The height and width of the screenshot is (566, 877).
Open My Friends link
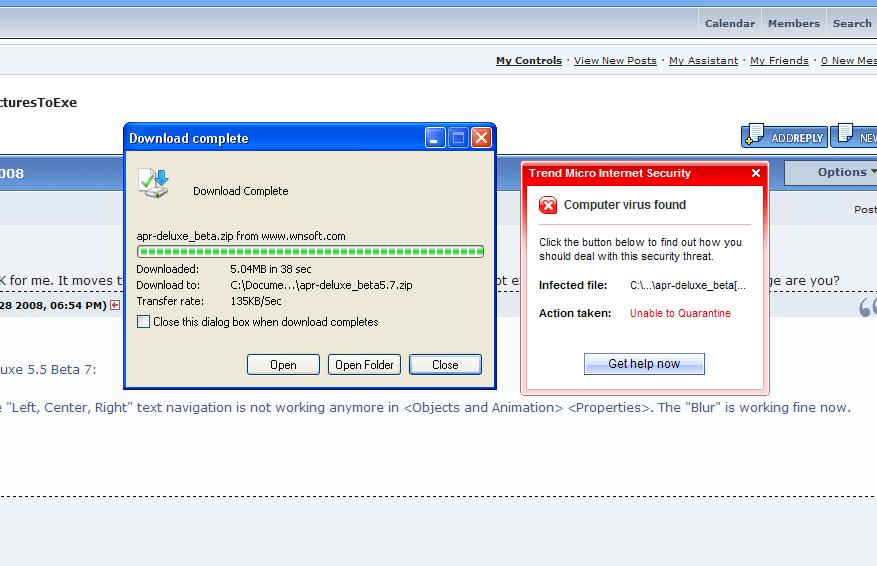coord(779,60)
